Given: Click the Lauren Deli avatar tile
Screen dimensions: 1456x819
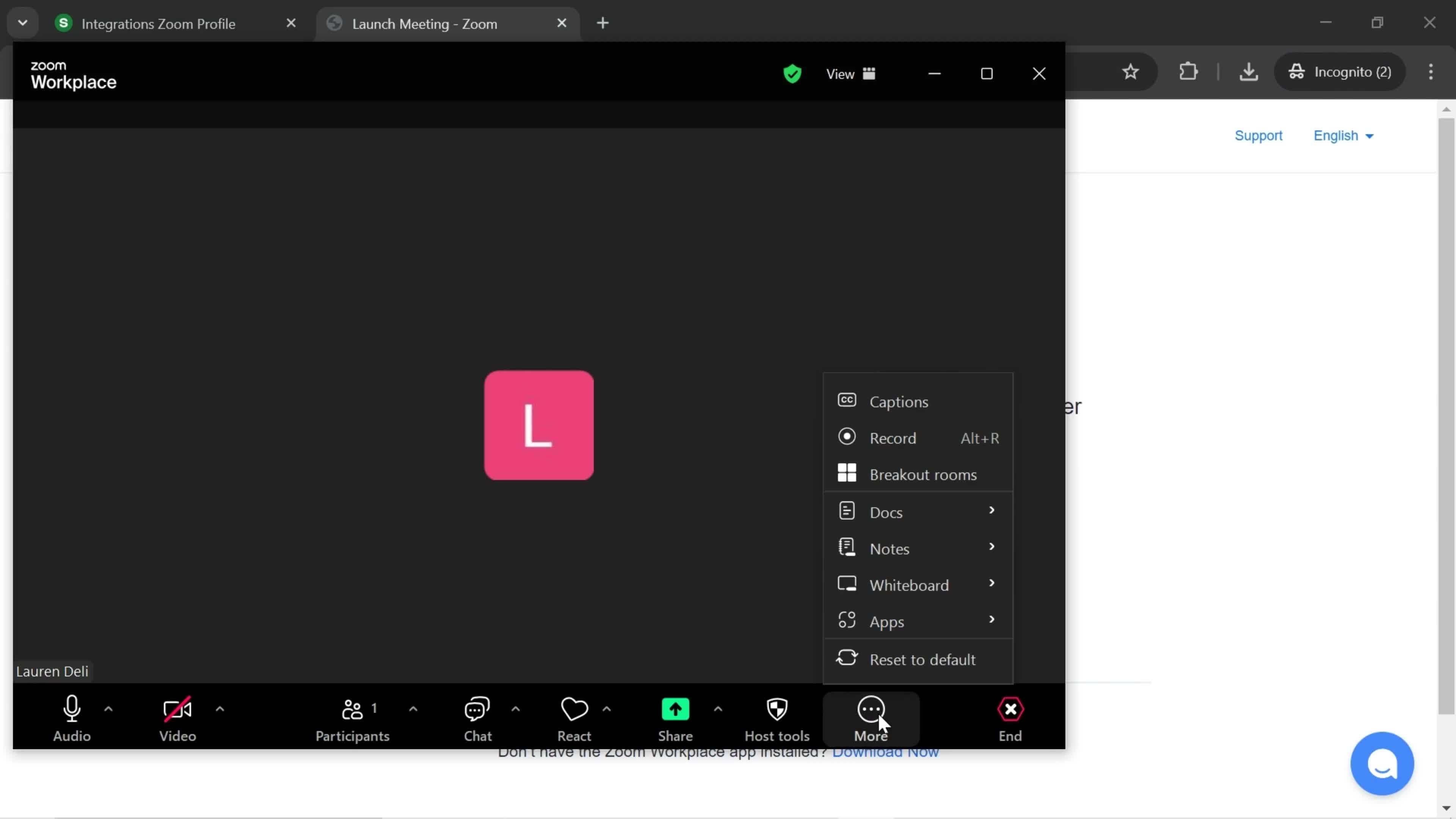Looking at the screenshot, I should [x=539, y=425].
